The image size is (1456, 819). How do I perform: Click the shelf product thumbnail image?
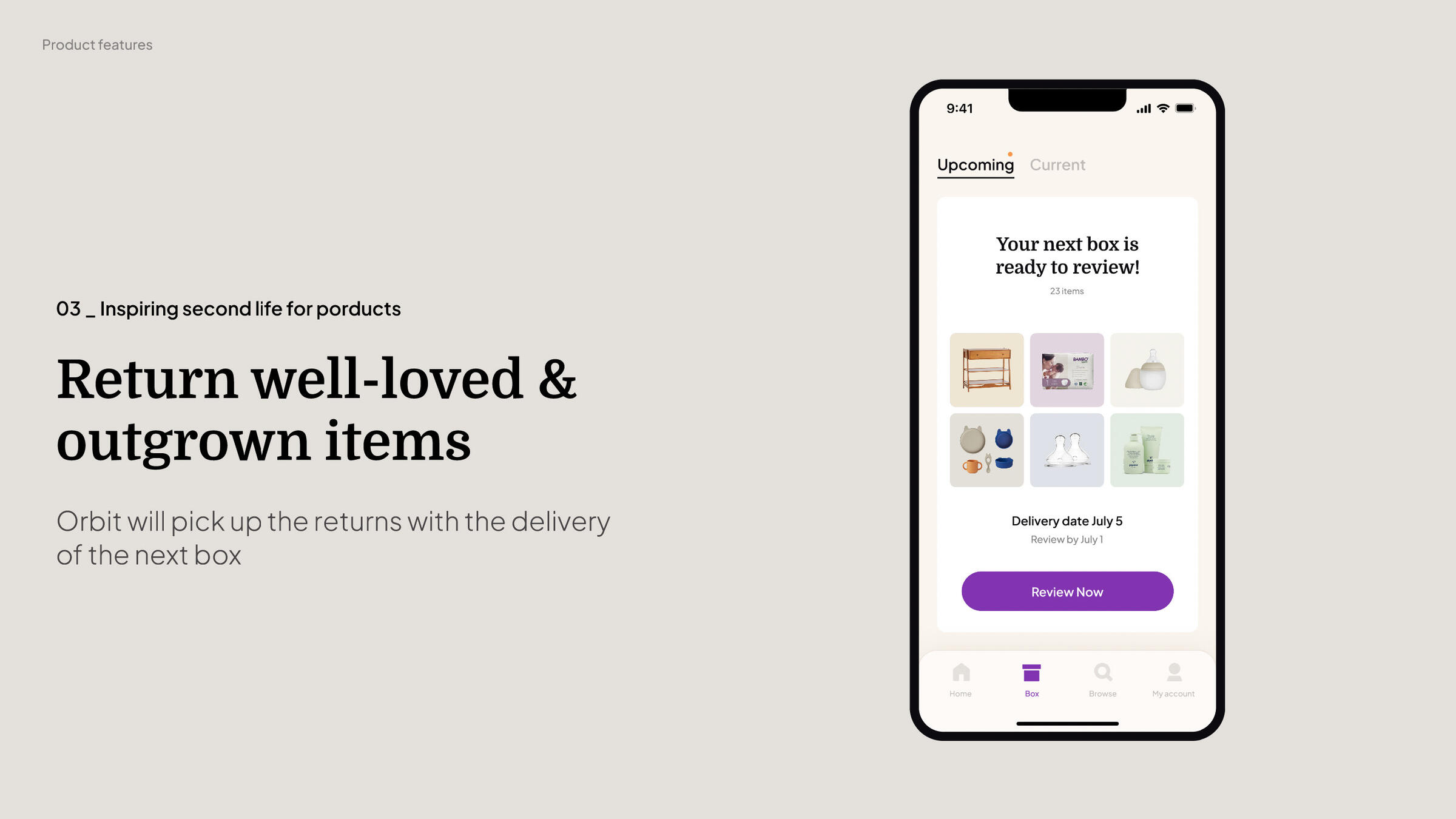click(x=986, y=370)
